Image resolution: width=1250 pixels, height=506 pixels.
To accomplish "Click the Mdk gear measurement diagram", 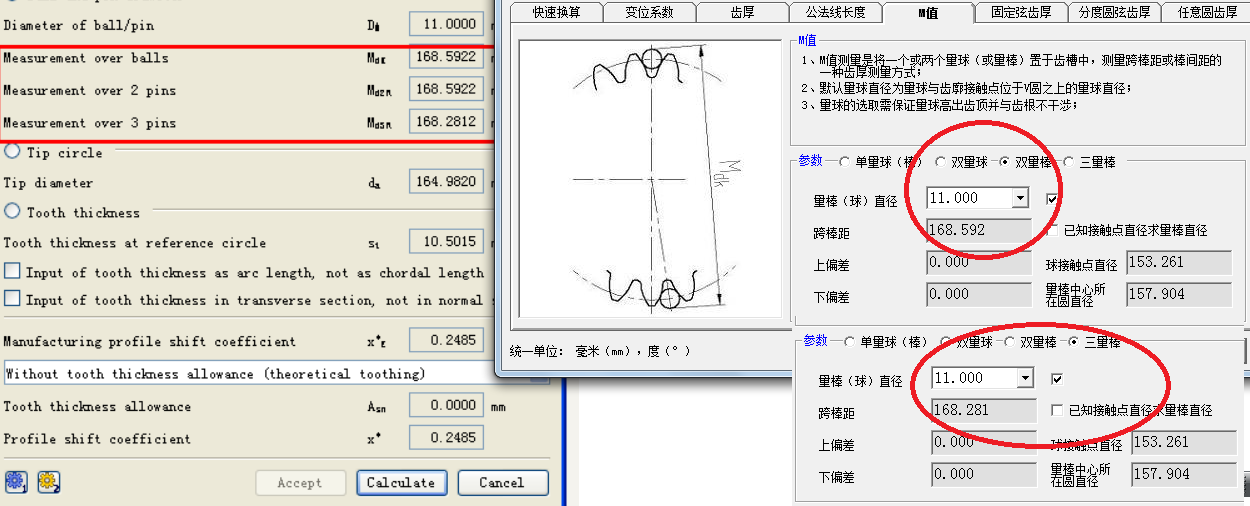I will 651,178.
